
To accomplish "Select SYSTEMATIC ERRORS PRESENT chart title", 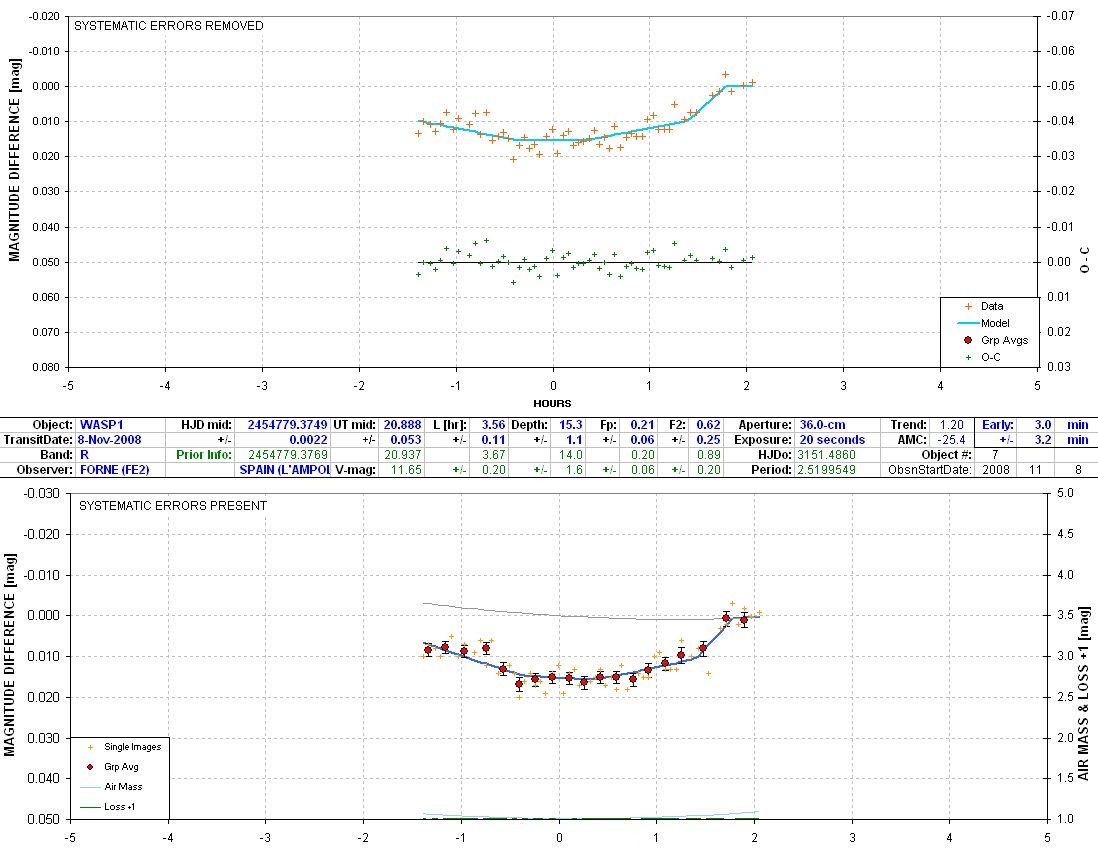I will (x=173, y=506).
